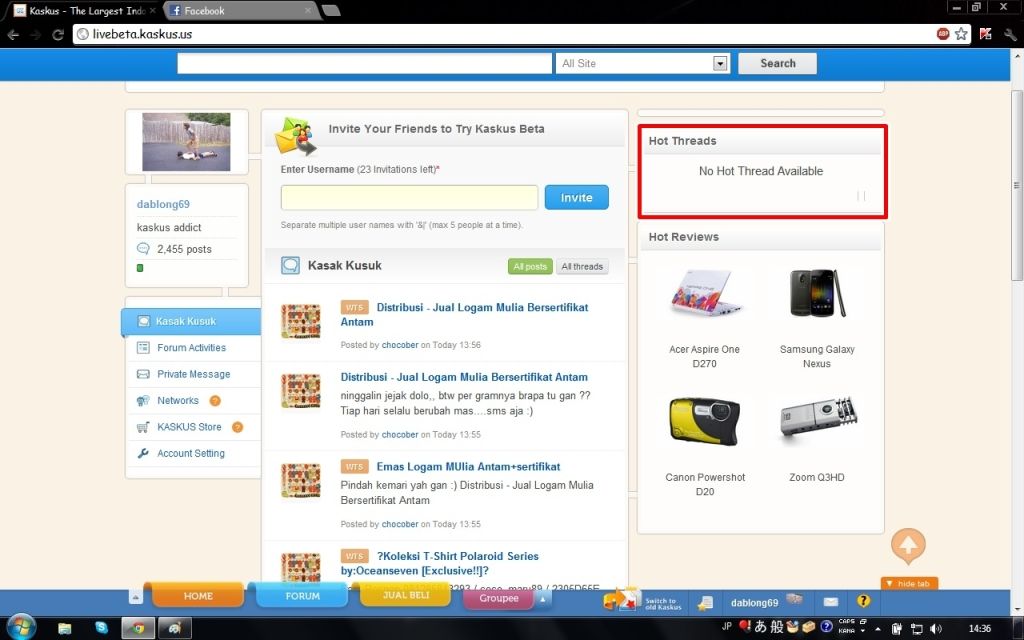Click the orange badge next to Networks

pos(215,401)
